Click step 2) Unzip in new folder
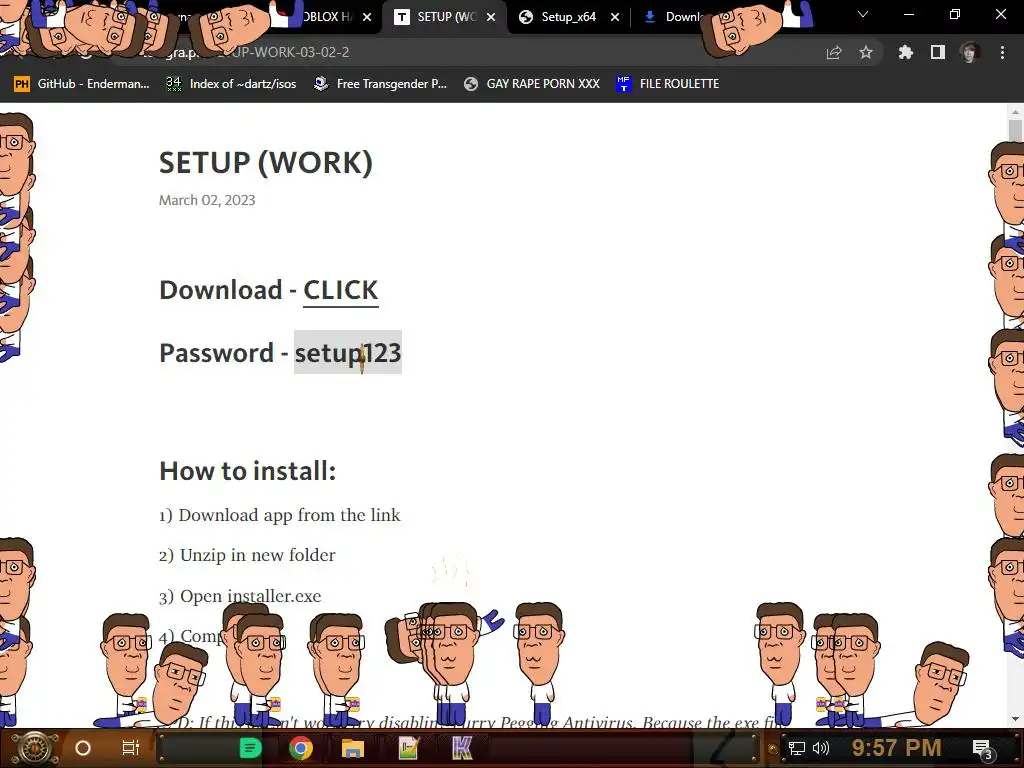Image resolution: width=1024 pixels, height=768 pixels. point(247,555)
